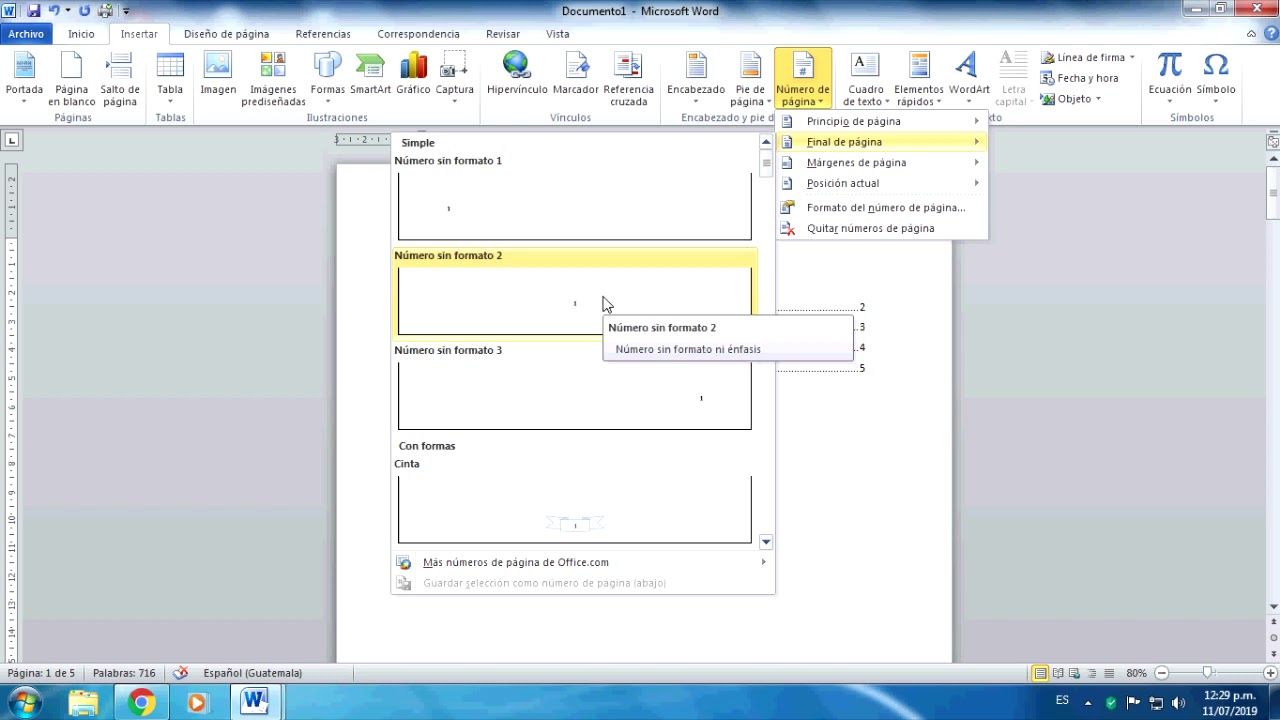Open the Formas shapes gallery
Screen dimensions: 1280x720
[x=327, y=79]
